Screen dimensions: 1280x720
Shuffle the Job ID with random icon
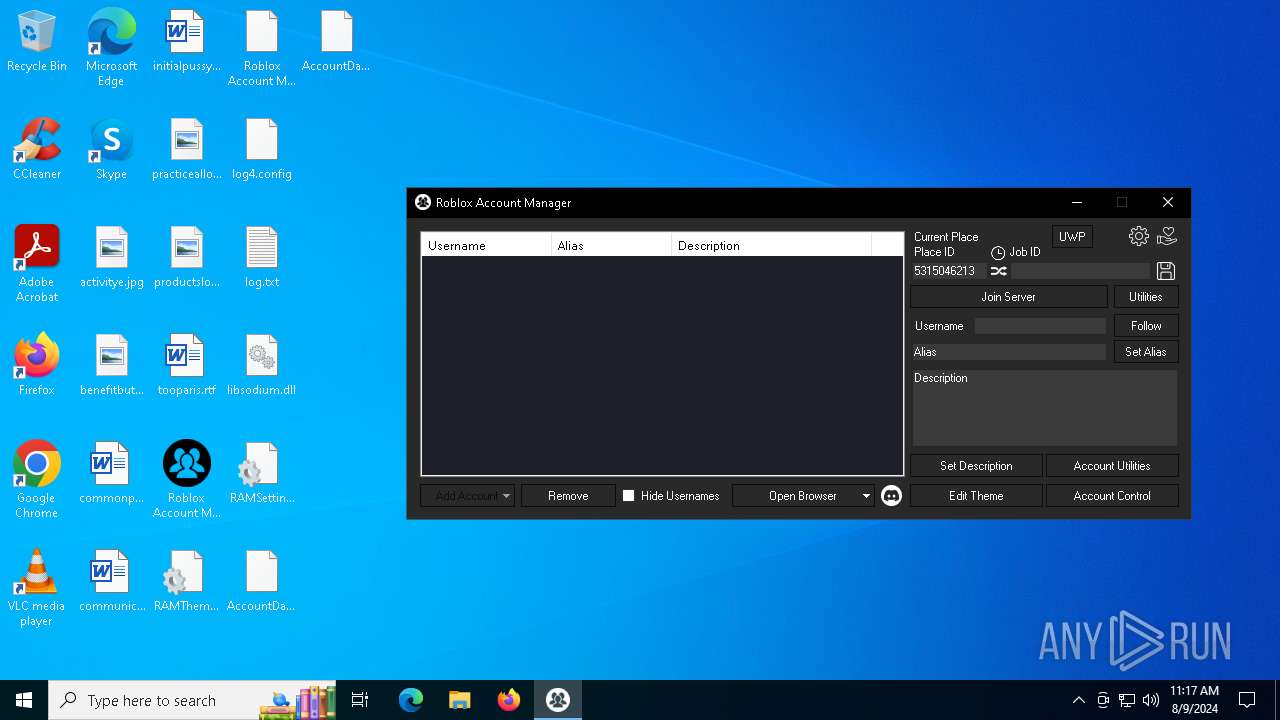[998, 271]
